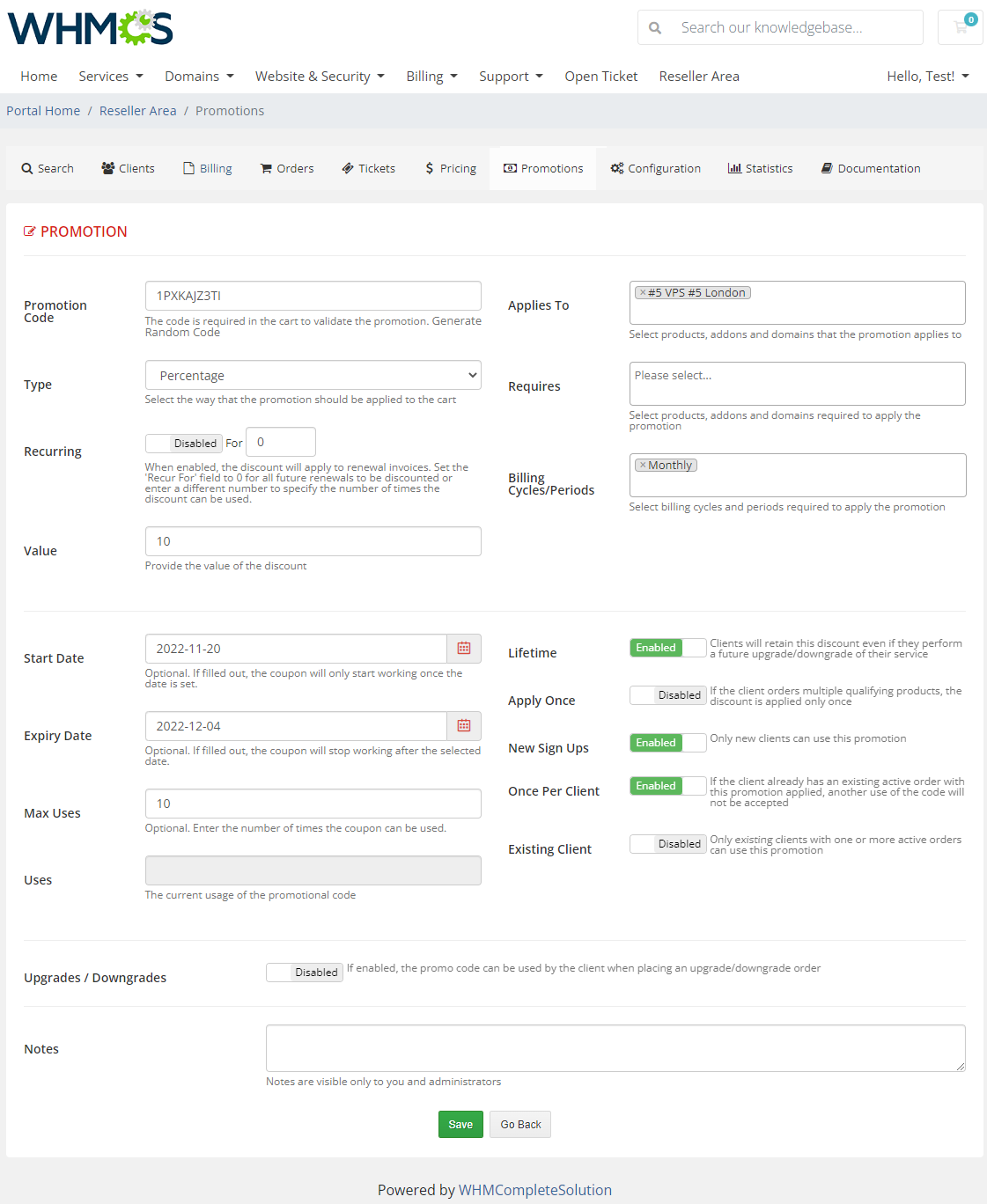Click the Notes text area
Viewport: 987px width, 1204px height.
tap(615, 1047)
